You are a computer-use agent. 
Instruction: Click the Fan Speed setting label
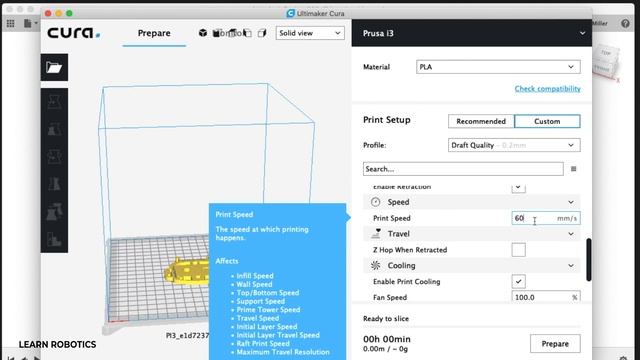[x=390, y=298]
